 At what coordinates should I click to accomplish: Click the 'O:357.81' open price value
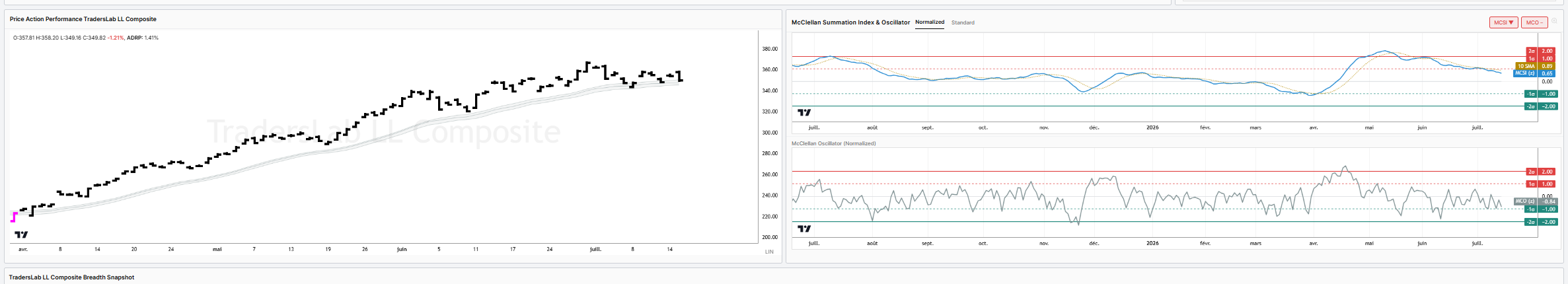[23, 38]
